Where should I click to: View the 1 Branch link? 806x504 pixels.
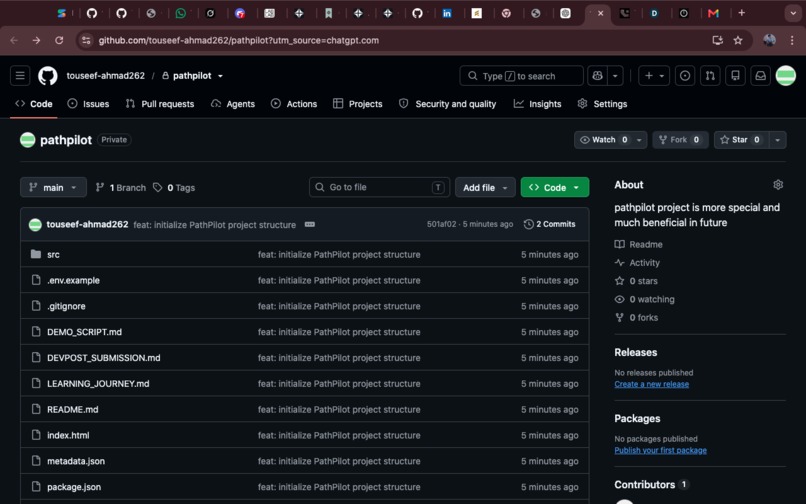click(121, 188)
